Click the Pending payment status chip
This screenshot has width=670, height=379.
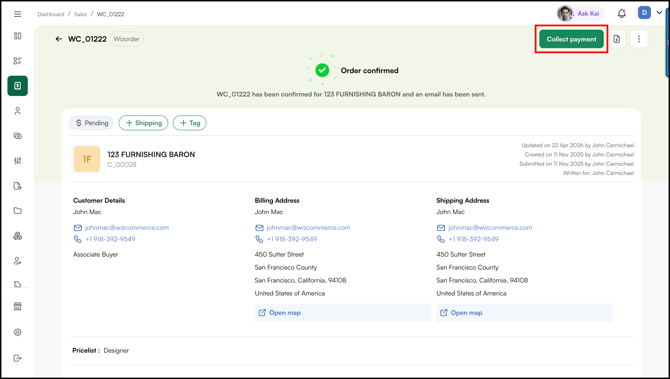pyautogui.click(x=91, y=123)
